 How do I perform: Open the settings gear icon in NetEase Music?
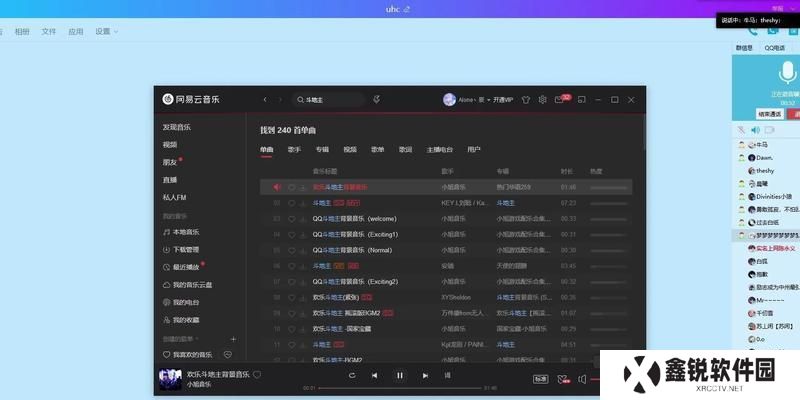coord(542,99)
